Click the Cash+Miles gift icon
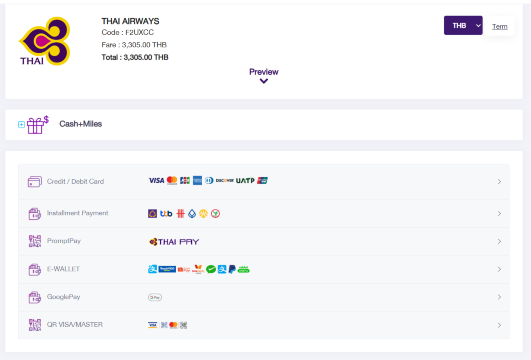 click(38, 125)
